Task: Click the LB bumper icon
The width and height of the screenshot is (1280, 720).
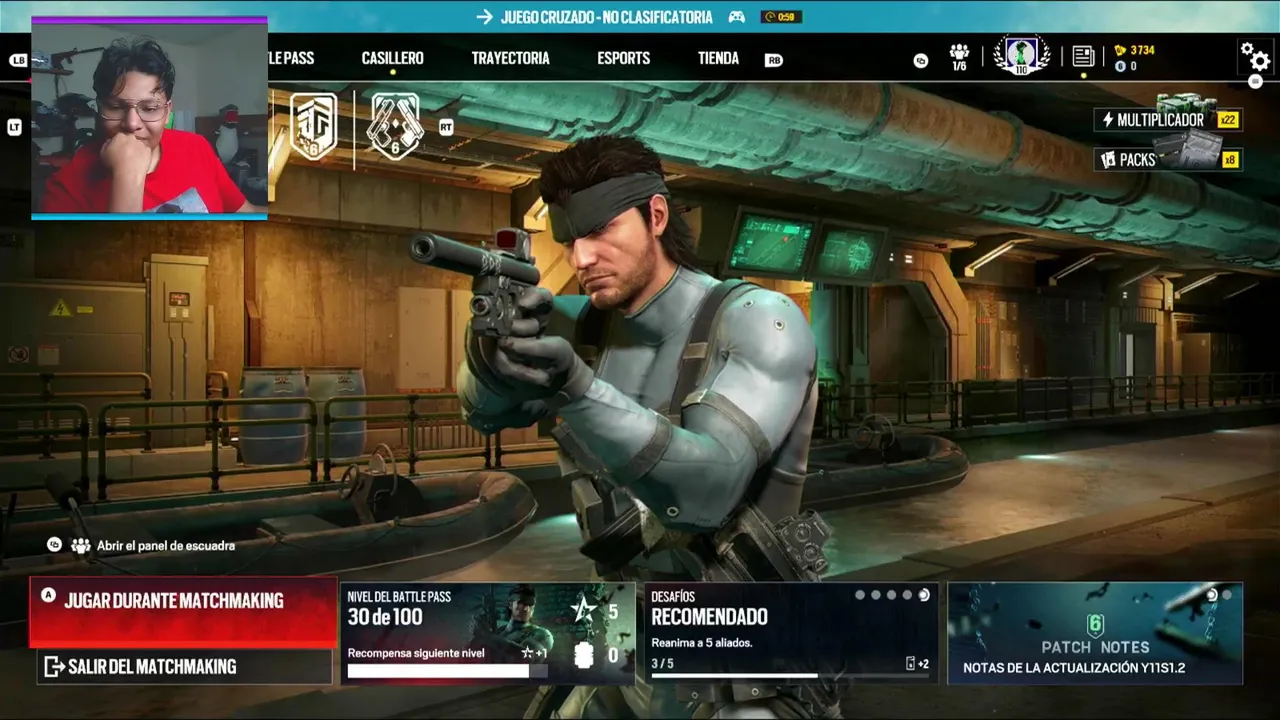Action: 18,60
